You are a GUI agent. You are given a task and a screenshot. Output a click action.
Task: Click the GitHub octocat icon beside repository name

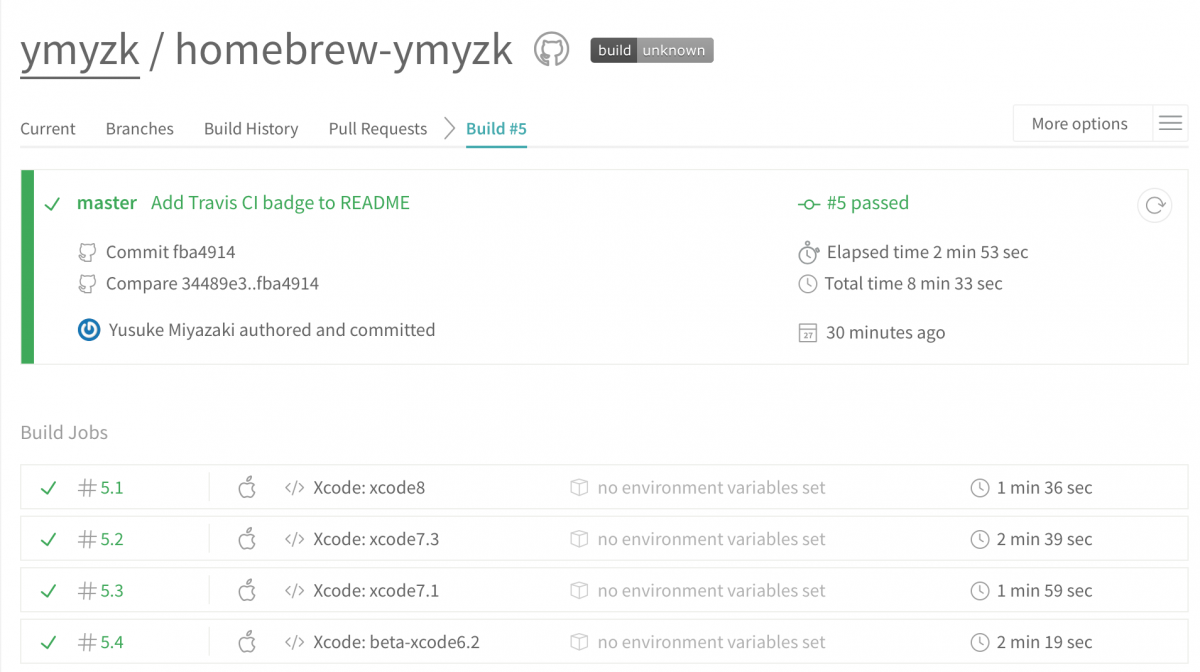(x=551, y=49)
